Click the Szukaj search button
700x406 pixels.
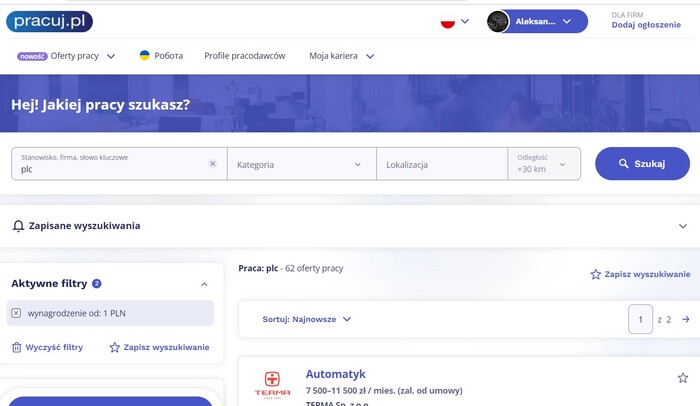pyautogui.click(x=642, y=163)
